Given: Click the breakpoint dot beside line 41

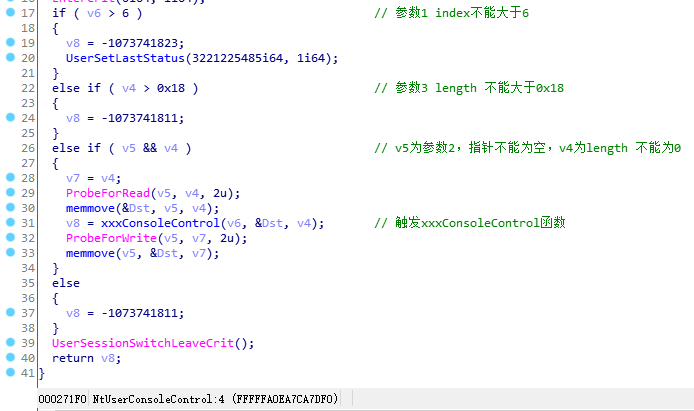Looking at the screenshot, I should [11, 373].
